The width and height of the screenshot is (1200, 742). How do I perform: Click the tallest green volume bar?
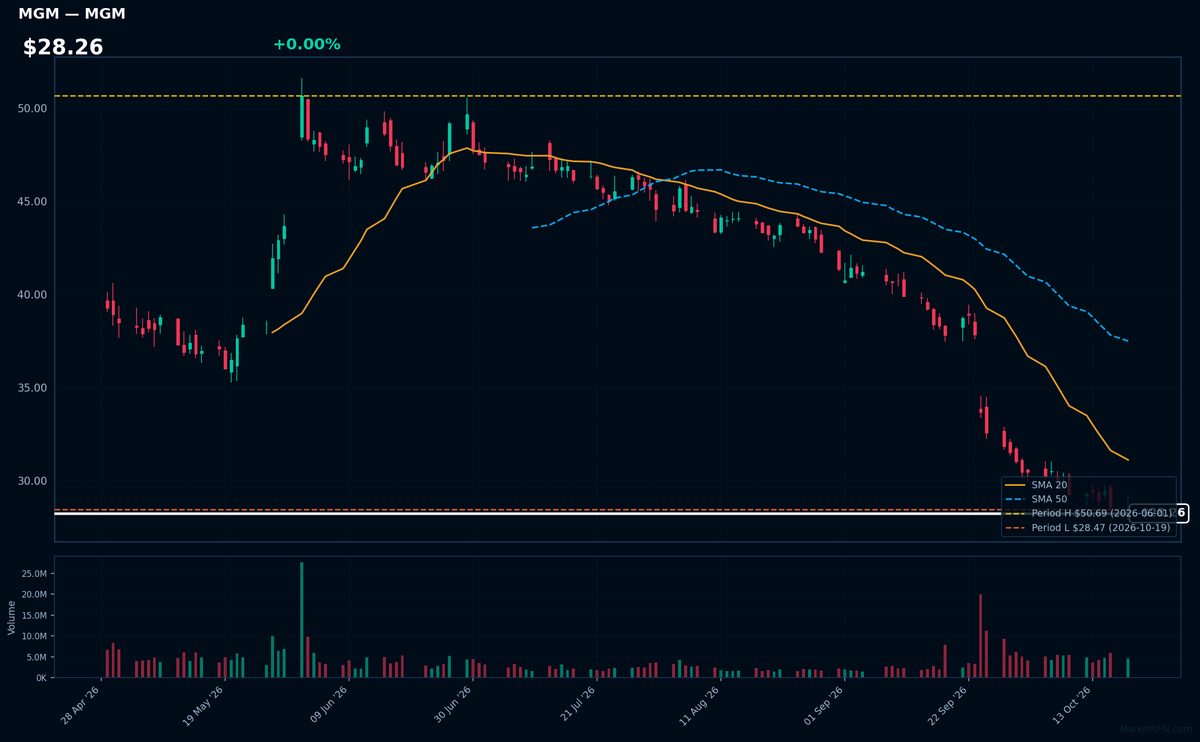coord(301,620)
